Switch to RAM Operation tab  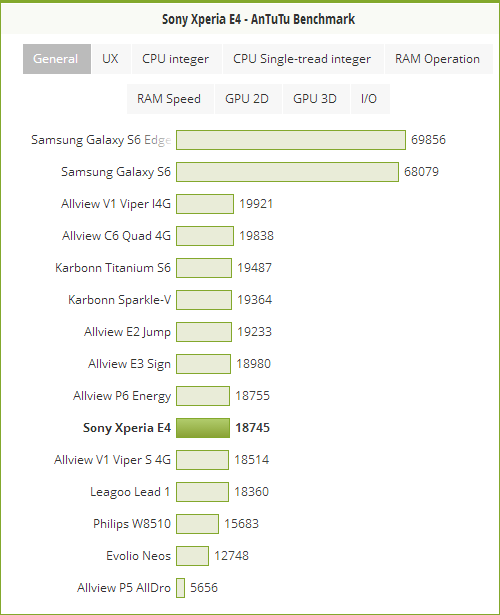tap(438, 59)
